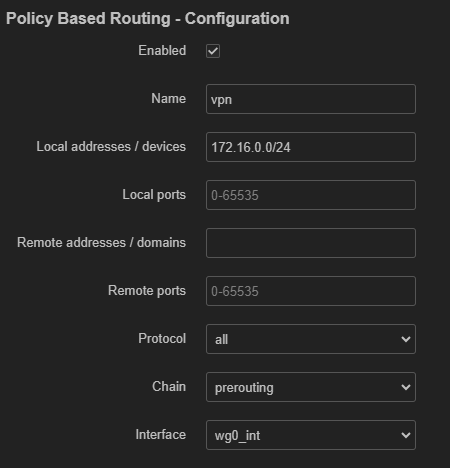Image resolution: width=450 pixels, height=468 pixels.
Task: Click the chevron arrow on Protocol dropdown
Action: [x=406, y=339]
